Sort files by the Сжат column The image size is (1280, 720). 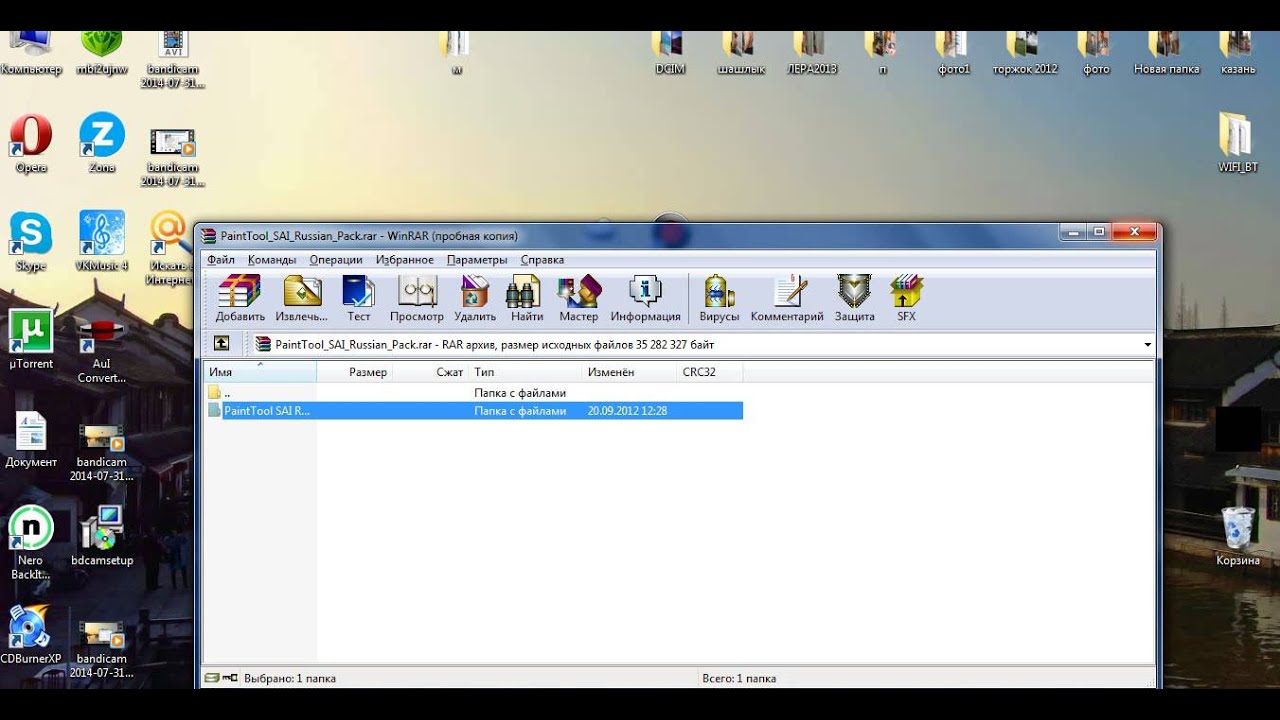pyautogui.click(x=431, y=372)
